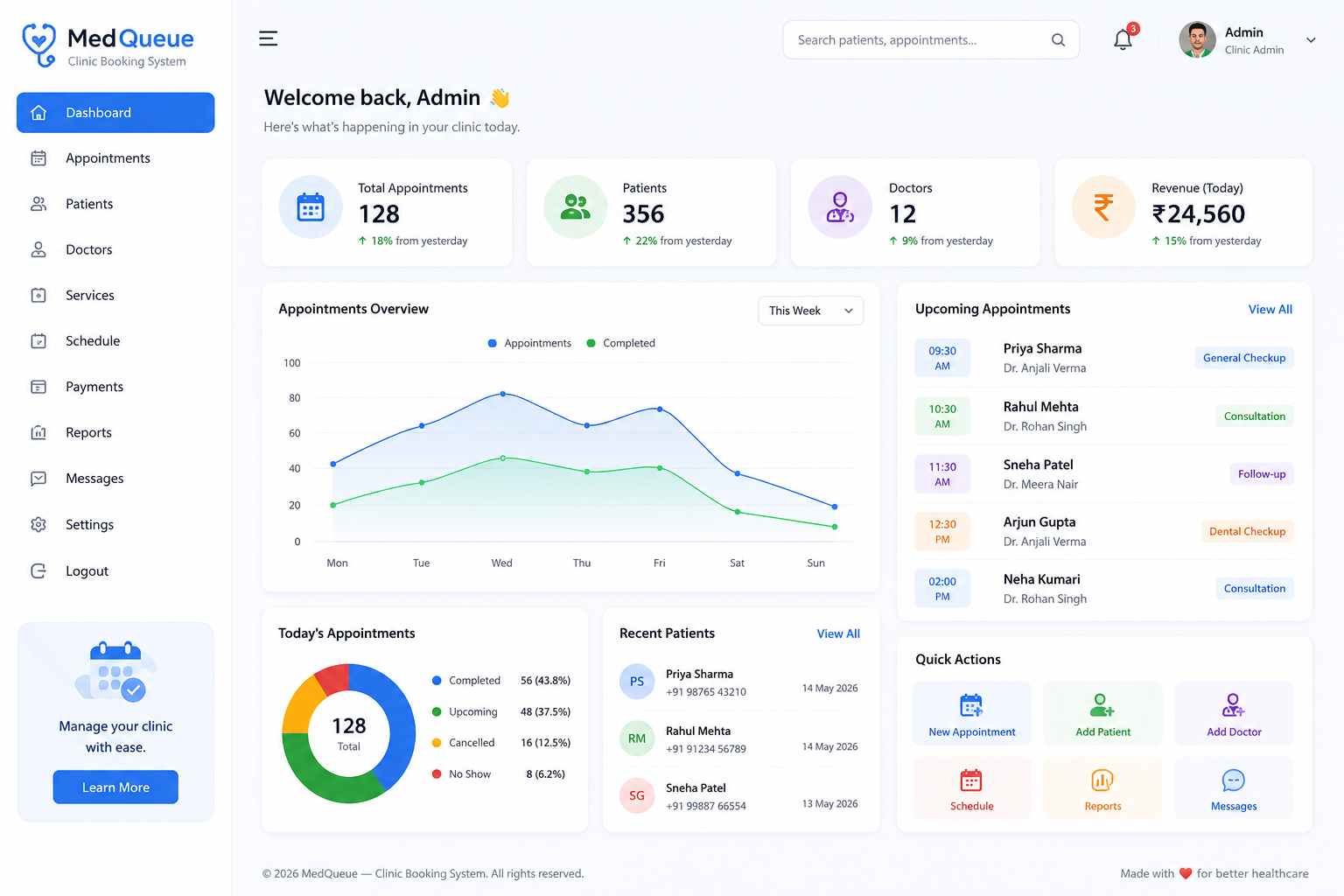Viewport: 1344px width, 896px height.
Task: Click the yellow donut chart segment
Action: click(302, 705)
